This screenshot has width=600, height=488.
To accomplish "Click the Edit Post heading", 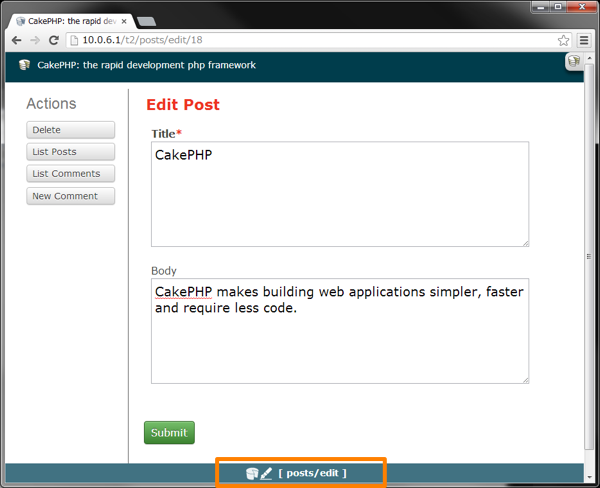I will (x=183, y=104).
